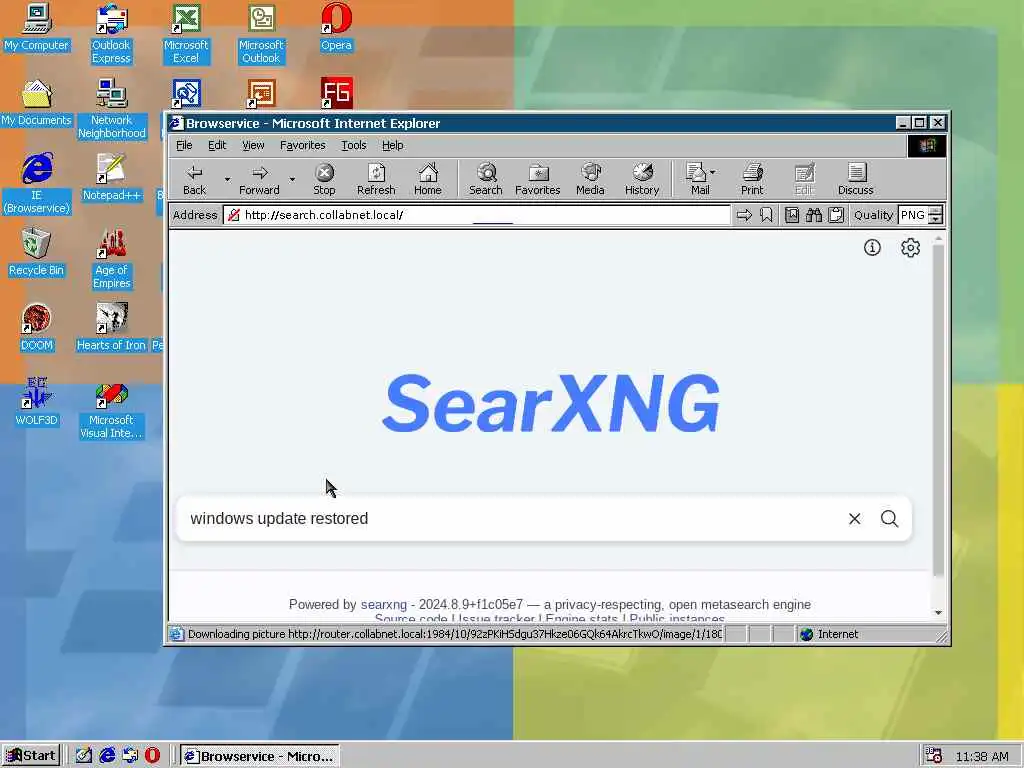Click the bookmarks book icon beside Quality

pyautogui.click(x=792, y=215)
